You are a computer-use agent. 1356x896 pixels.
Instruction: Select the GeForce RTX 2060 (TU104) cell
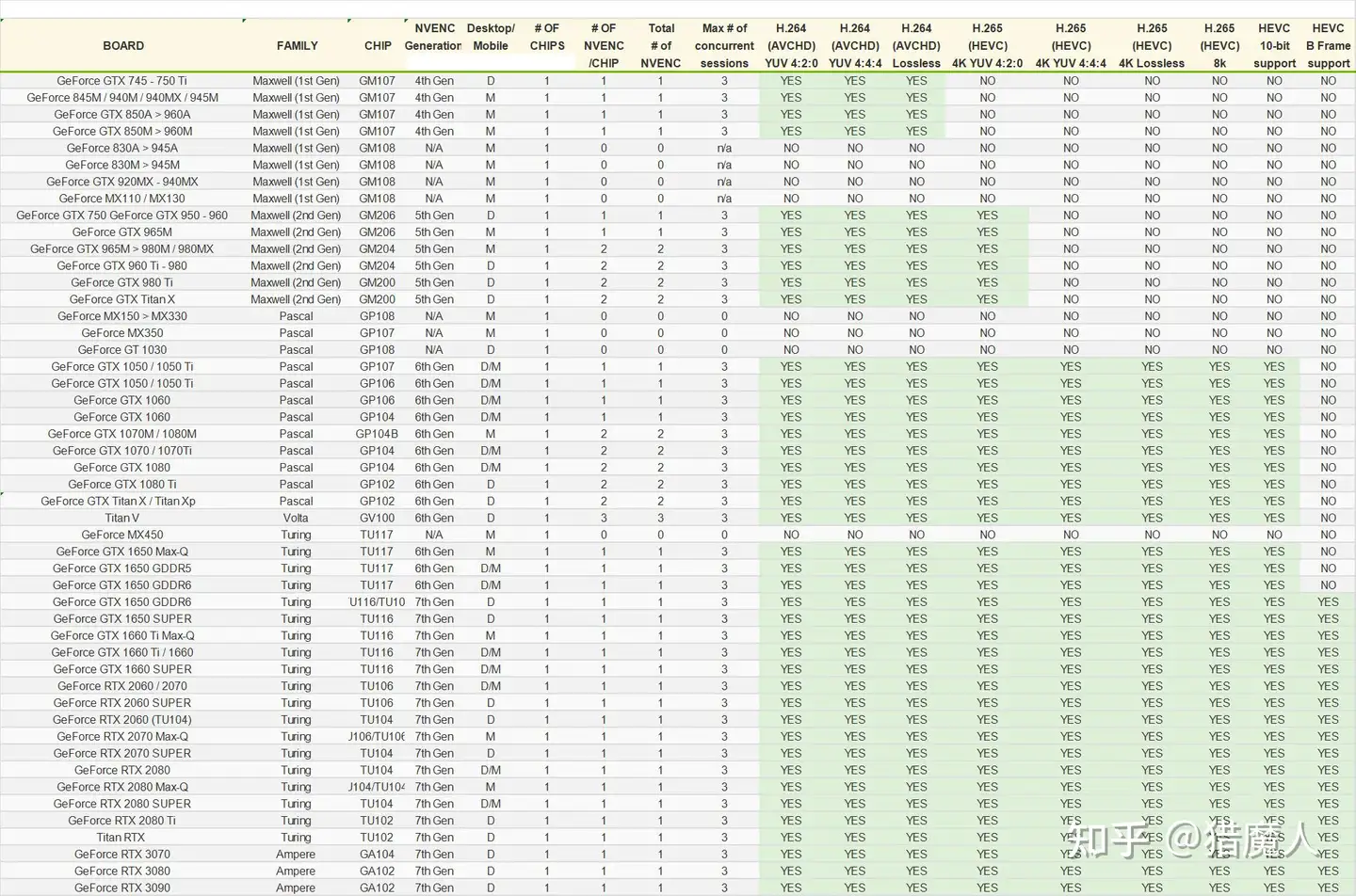coord(122,721)
